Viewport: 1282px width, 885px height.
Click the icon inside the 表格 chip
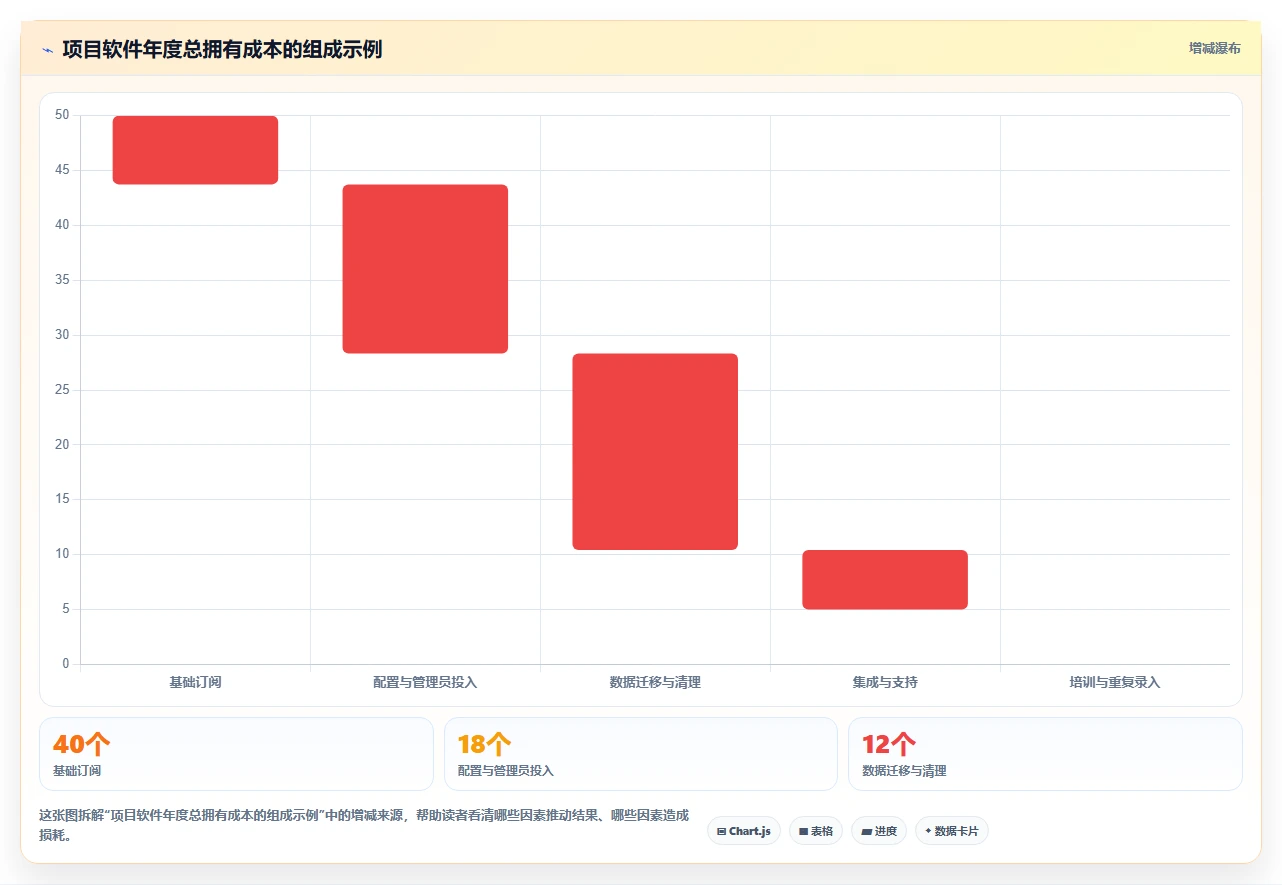tap(803, 832)
